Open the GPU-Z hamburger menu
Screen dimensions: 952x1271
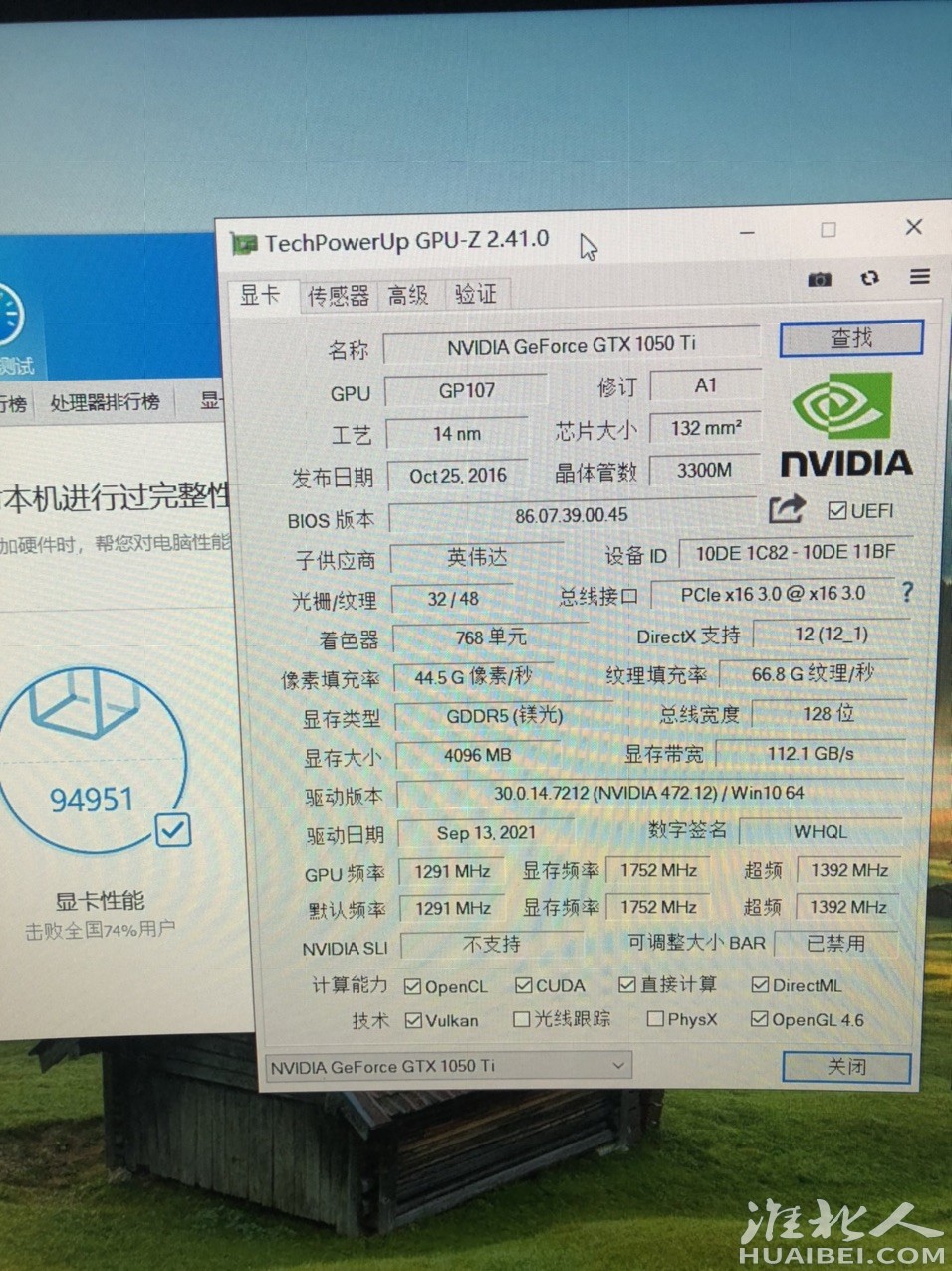click(x=919, y=276)
